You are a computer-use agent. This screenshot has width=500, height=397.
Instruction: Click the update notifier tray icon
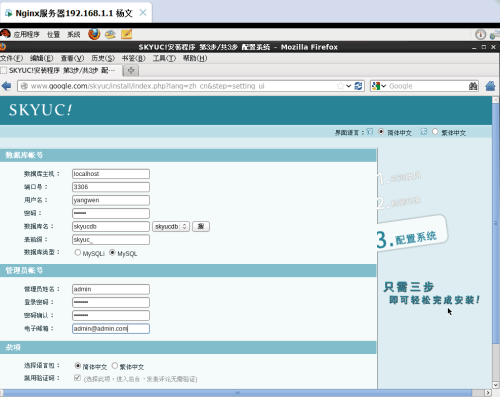coord(480,34)
